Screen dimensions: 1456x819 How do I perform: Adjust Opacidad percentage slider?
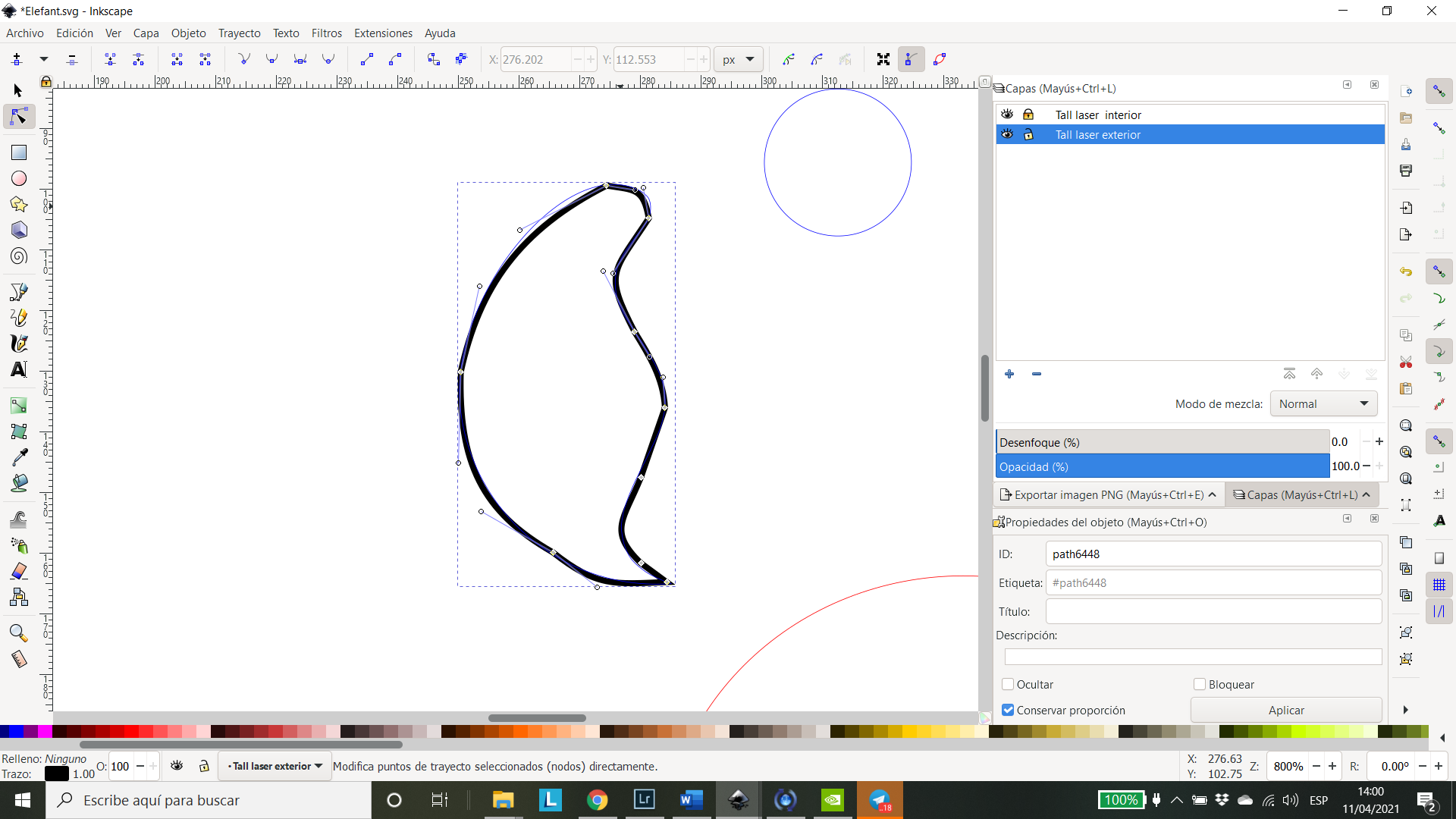pyautogui.click(x=1163, y=466)
